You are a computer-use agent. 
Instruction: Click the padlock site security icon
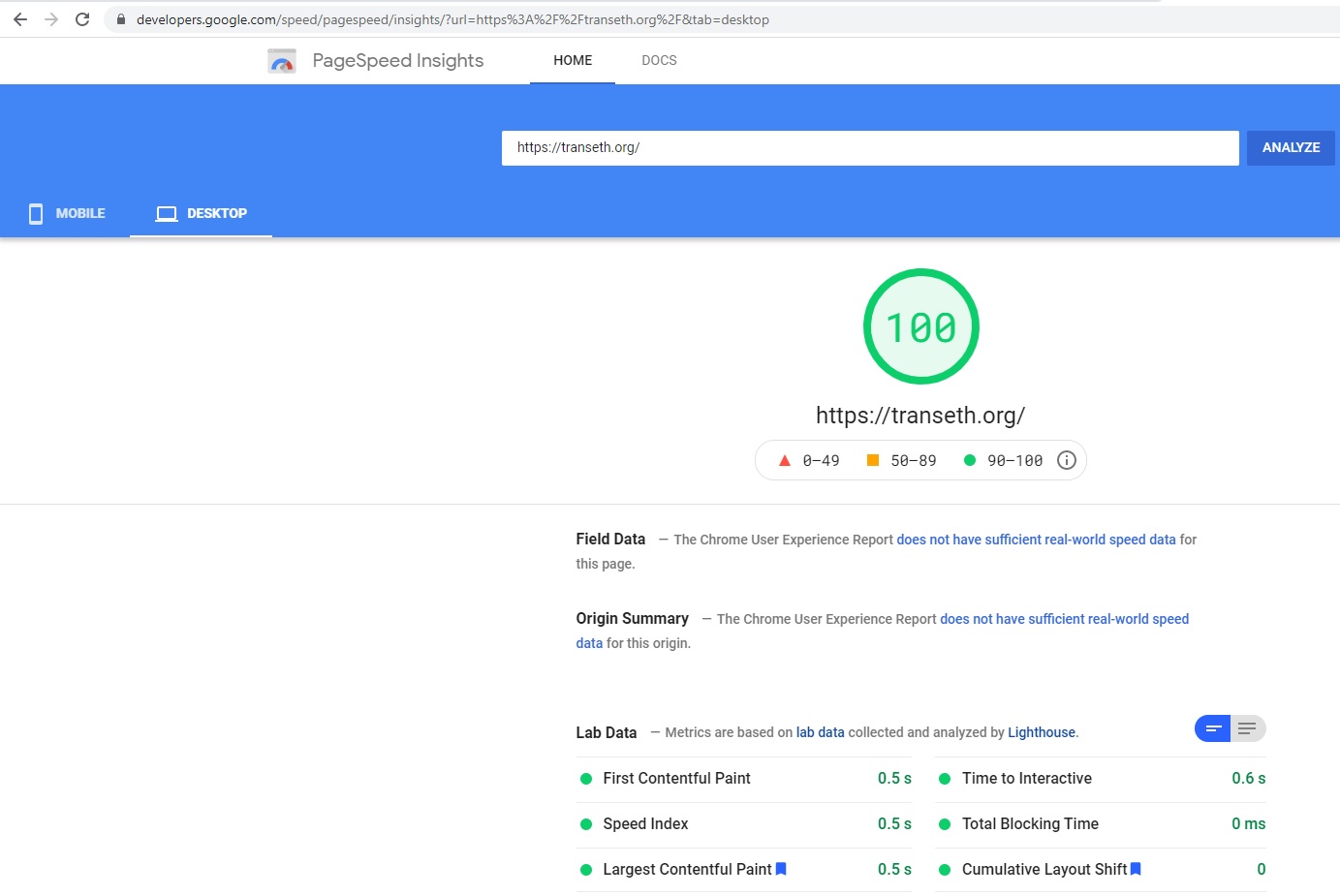(121, 19)
